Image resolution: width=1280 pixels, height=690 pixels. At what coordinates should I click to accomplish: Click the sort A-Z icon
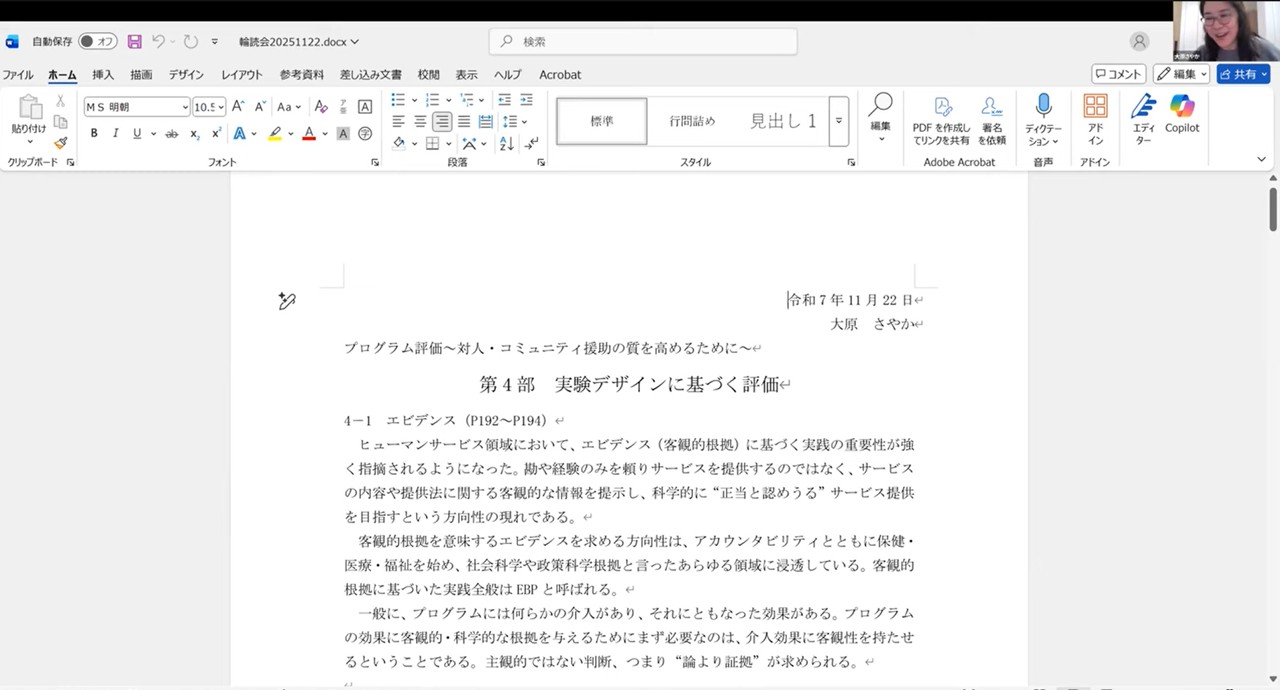click(507, 144)
